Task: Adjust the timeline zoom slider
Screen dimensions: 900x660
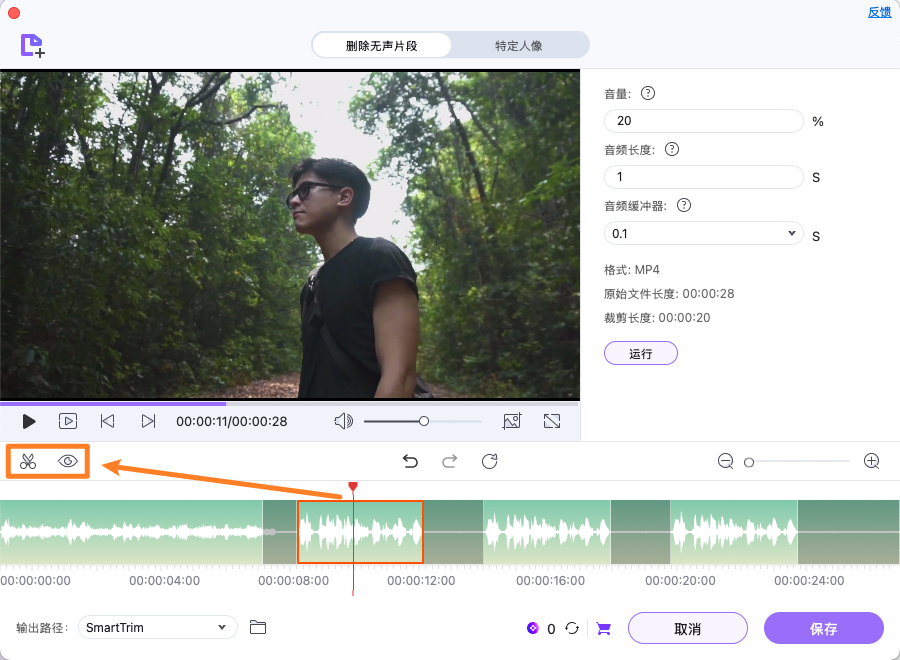Action: click(x=748, y=461)
